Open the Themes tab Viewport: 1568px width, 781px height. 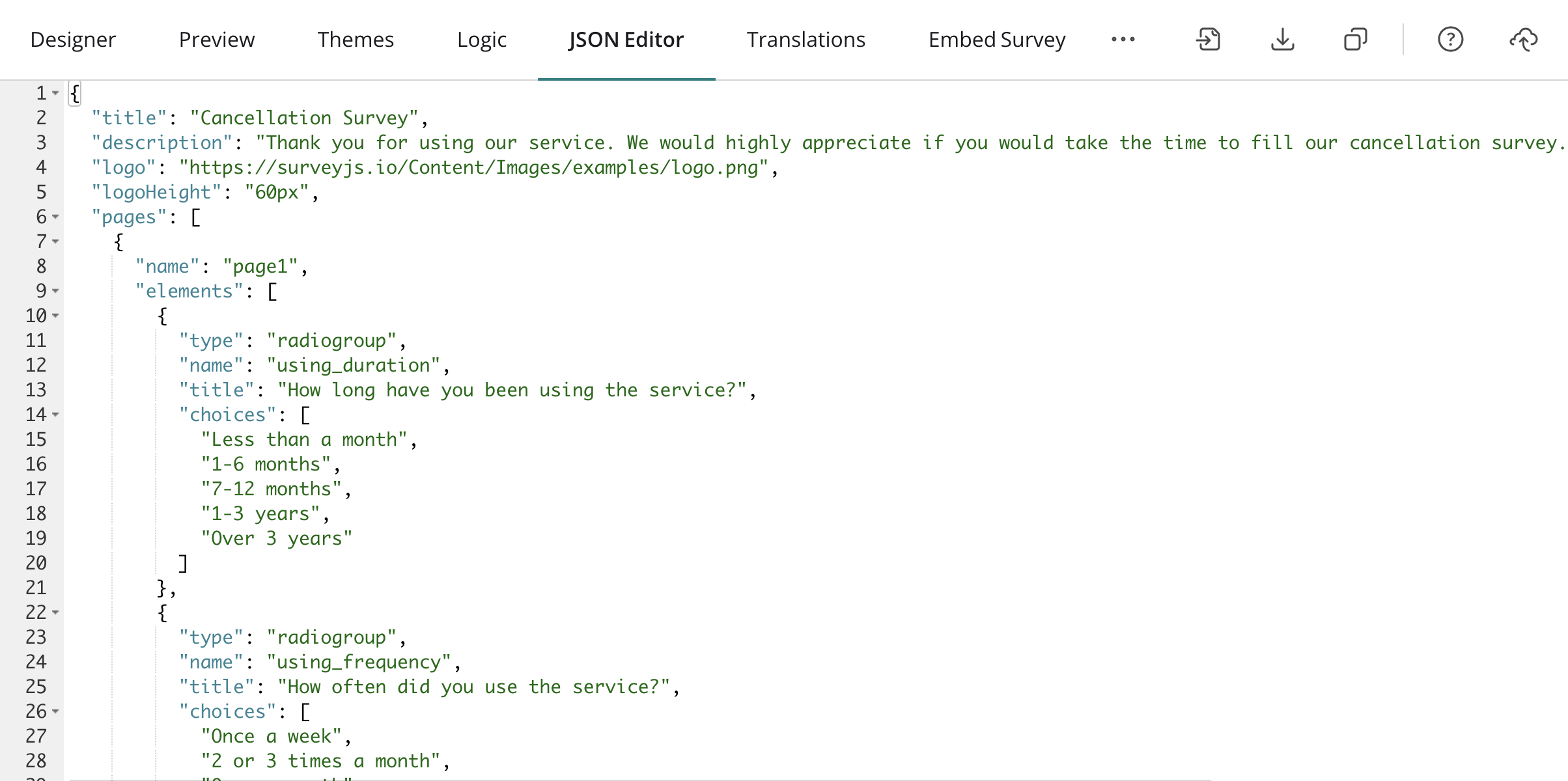coord(356,40)
